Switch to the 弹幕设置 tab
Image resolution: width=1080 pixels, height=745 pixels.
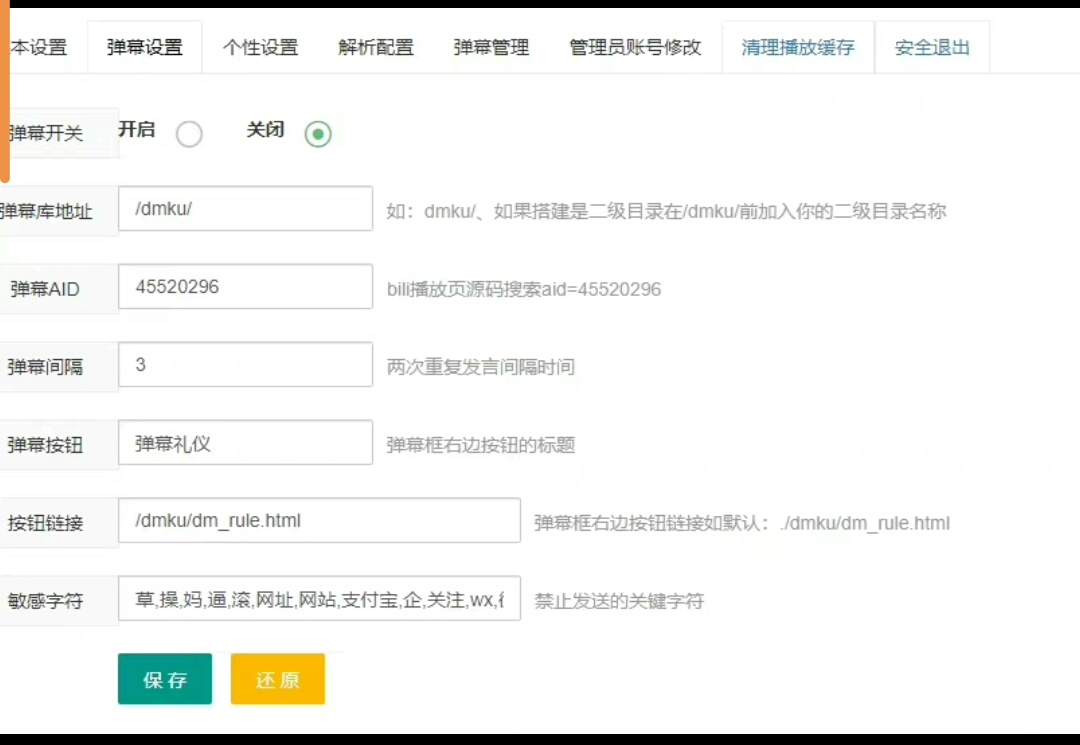pos(145,48)
